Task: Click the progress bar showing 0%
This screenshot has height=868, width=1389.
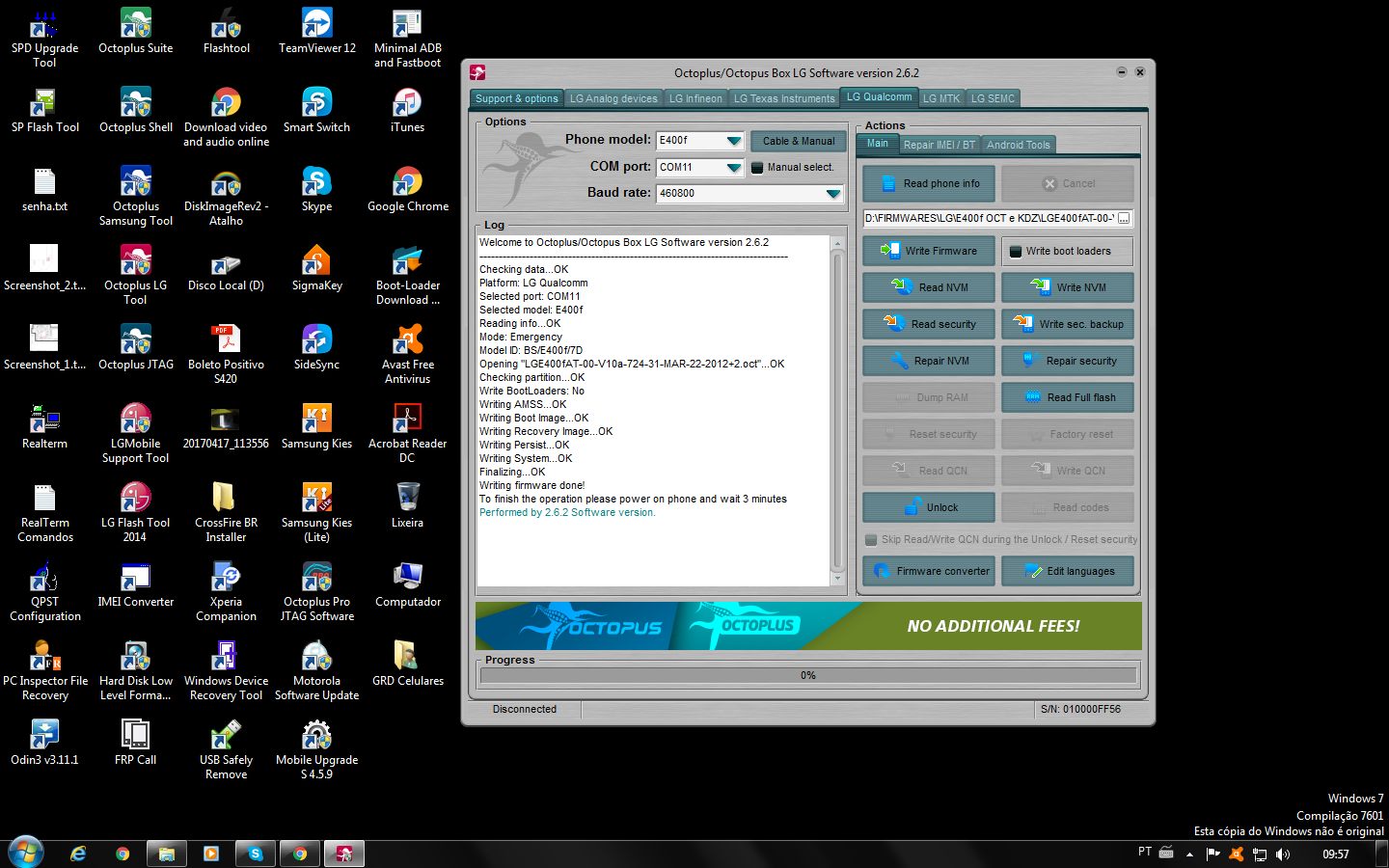Action: 808,675
